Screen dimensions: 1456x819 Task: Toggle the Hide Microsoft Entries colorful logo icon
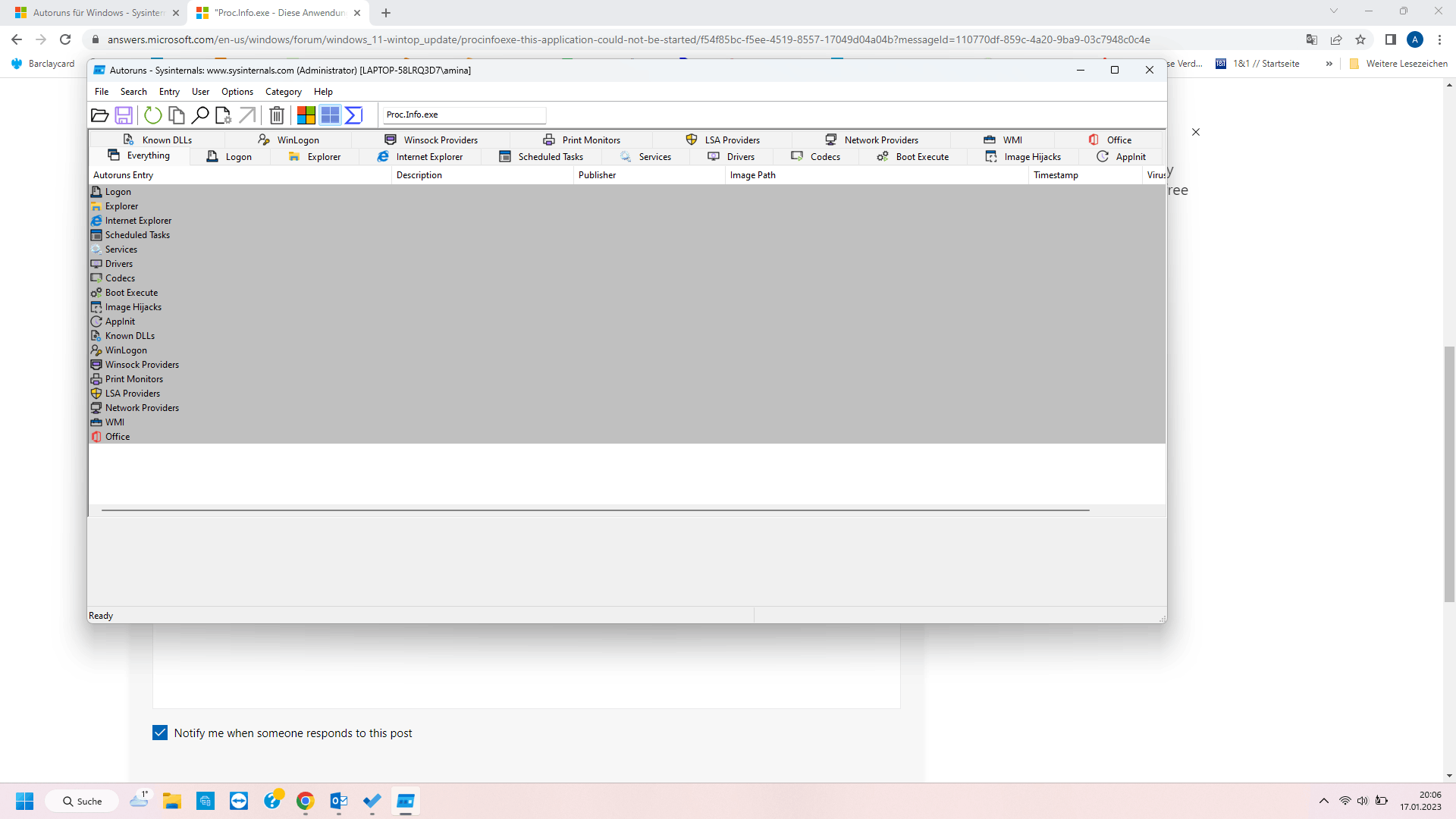click(306, 115)
